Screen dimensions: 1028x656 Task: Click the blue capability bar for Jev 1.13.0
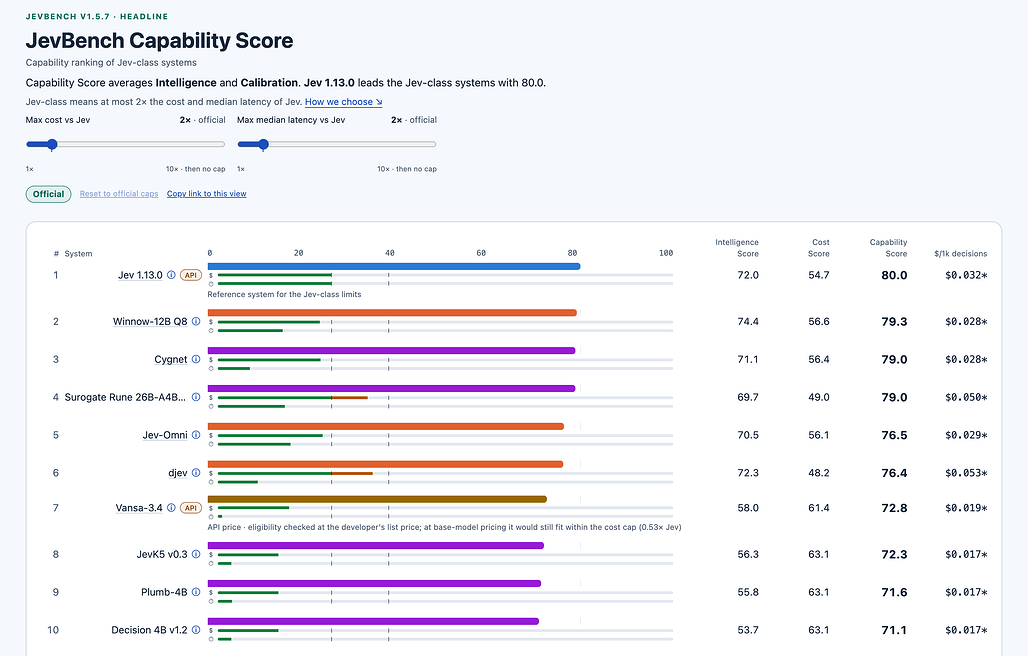click(394, 267)
